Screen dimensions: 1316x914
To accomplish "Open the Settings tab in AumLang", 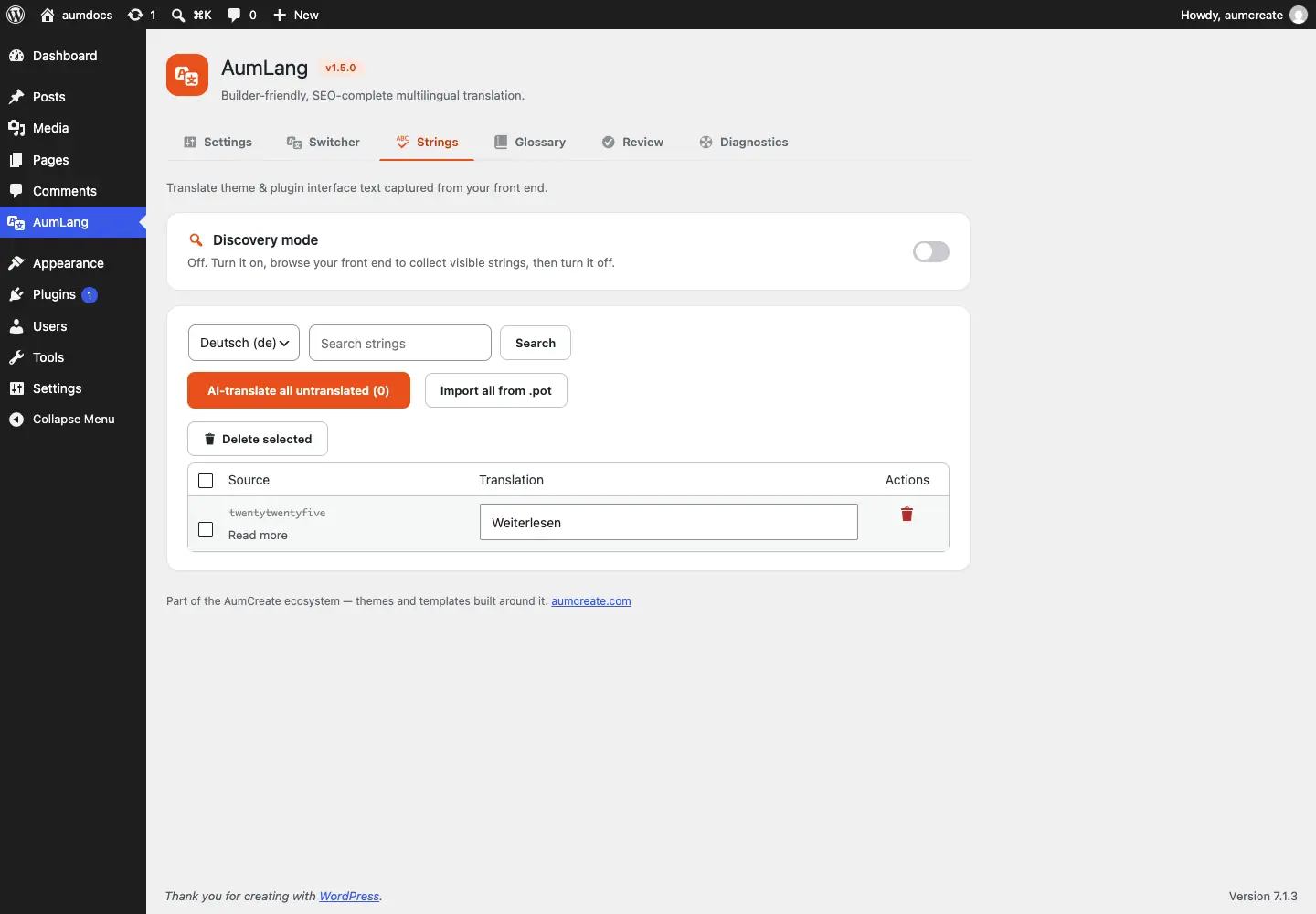I will 218,142.
